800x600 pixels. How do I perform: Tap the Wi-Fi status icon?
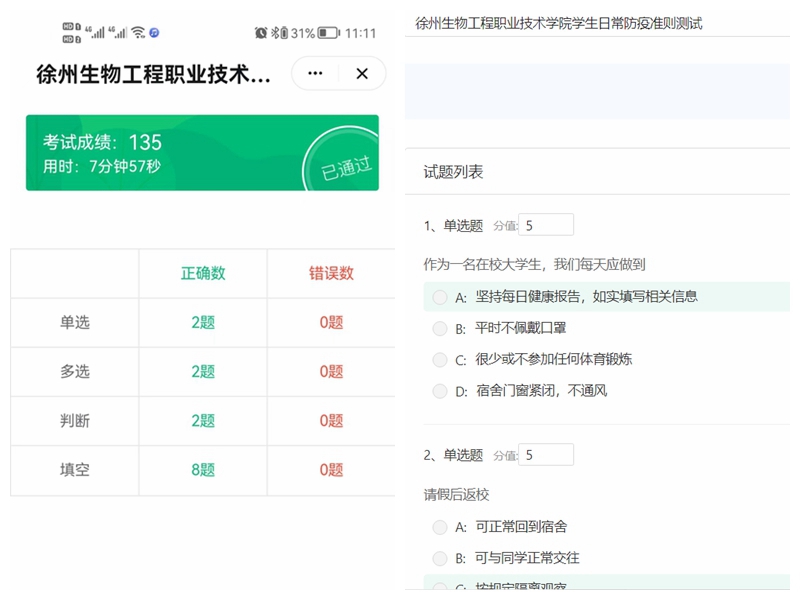pos(138,33)
